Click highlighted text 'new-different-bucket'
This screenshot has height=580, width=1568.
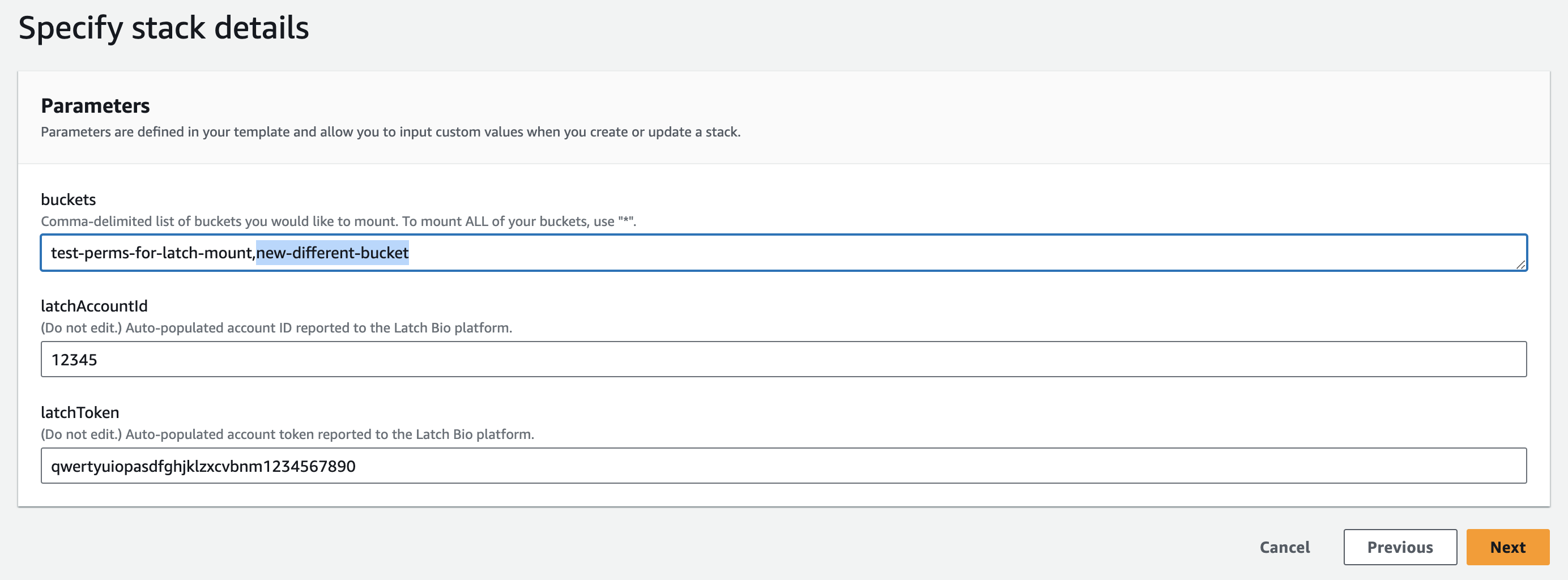333,253
